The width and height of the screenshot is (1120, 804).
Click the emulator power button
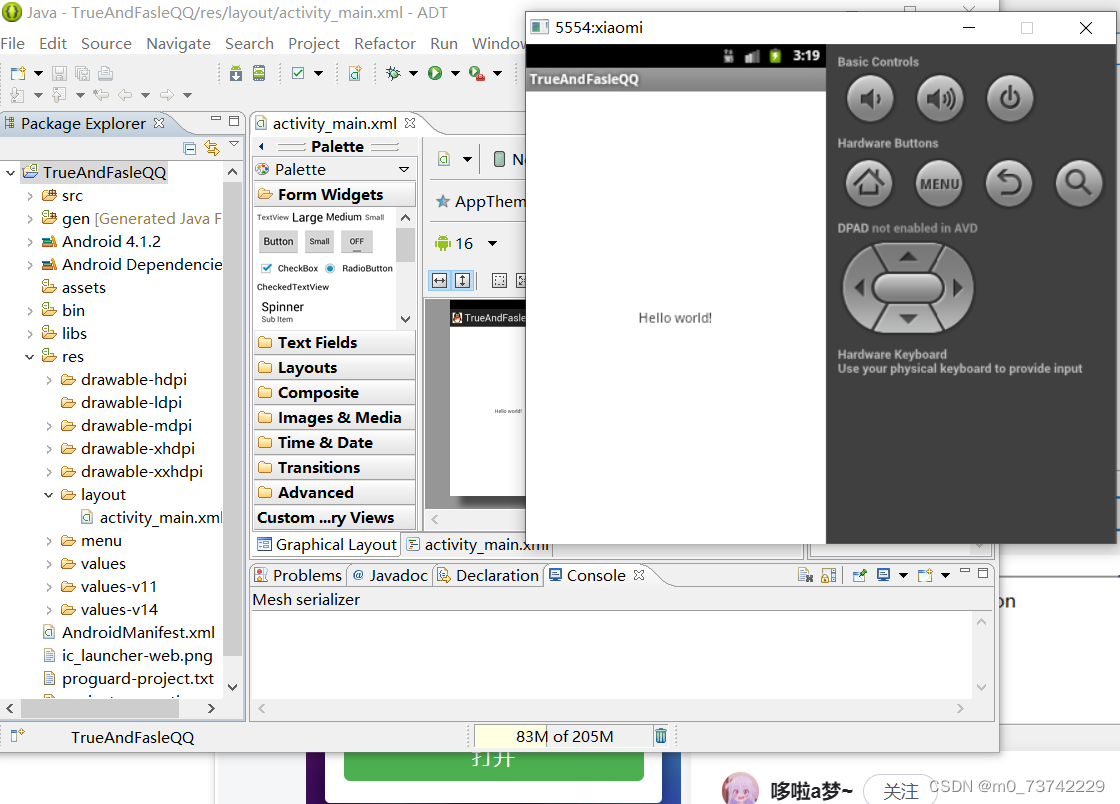(1009, 99)
